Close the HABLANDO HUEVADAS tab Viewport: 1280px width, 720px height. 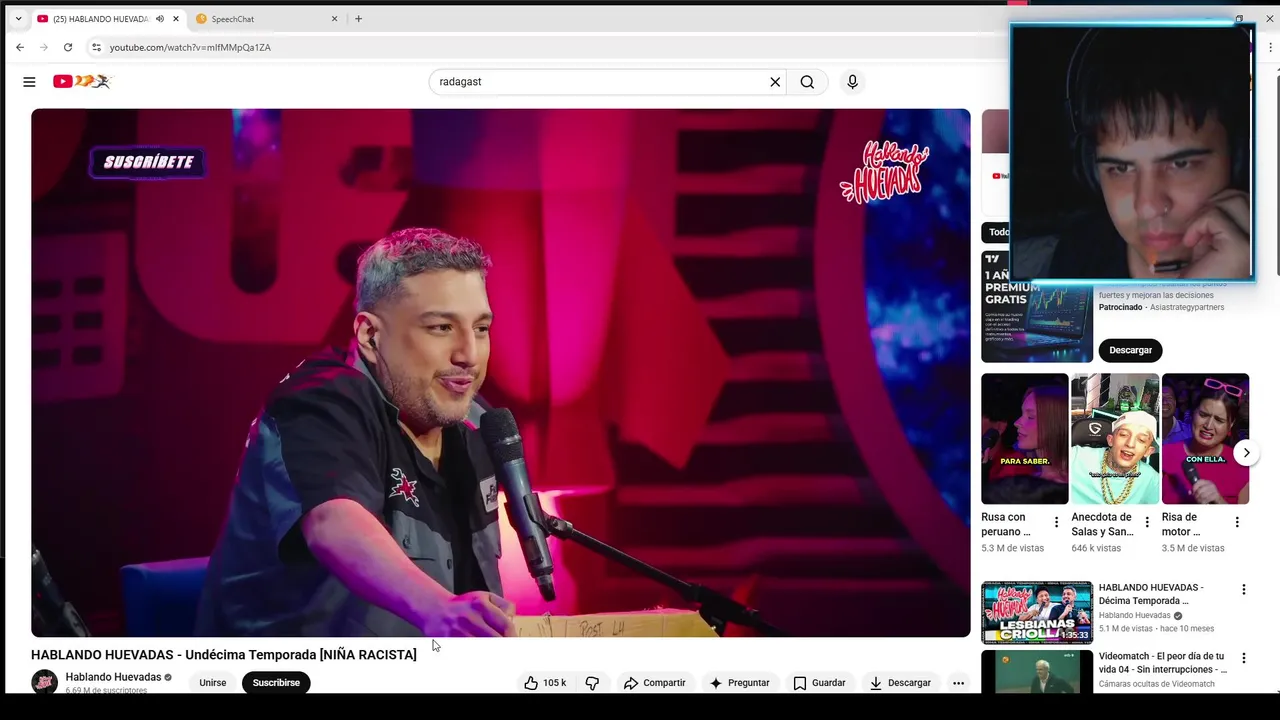point(176,19)
